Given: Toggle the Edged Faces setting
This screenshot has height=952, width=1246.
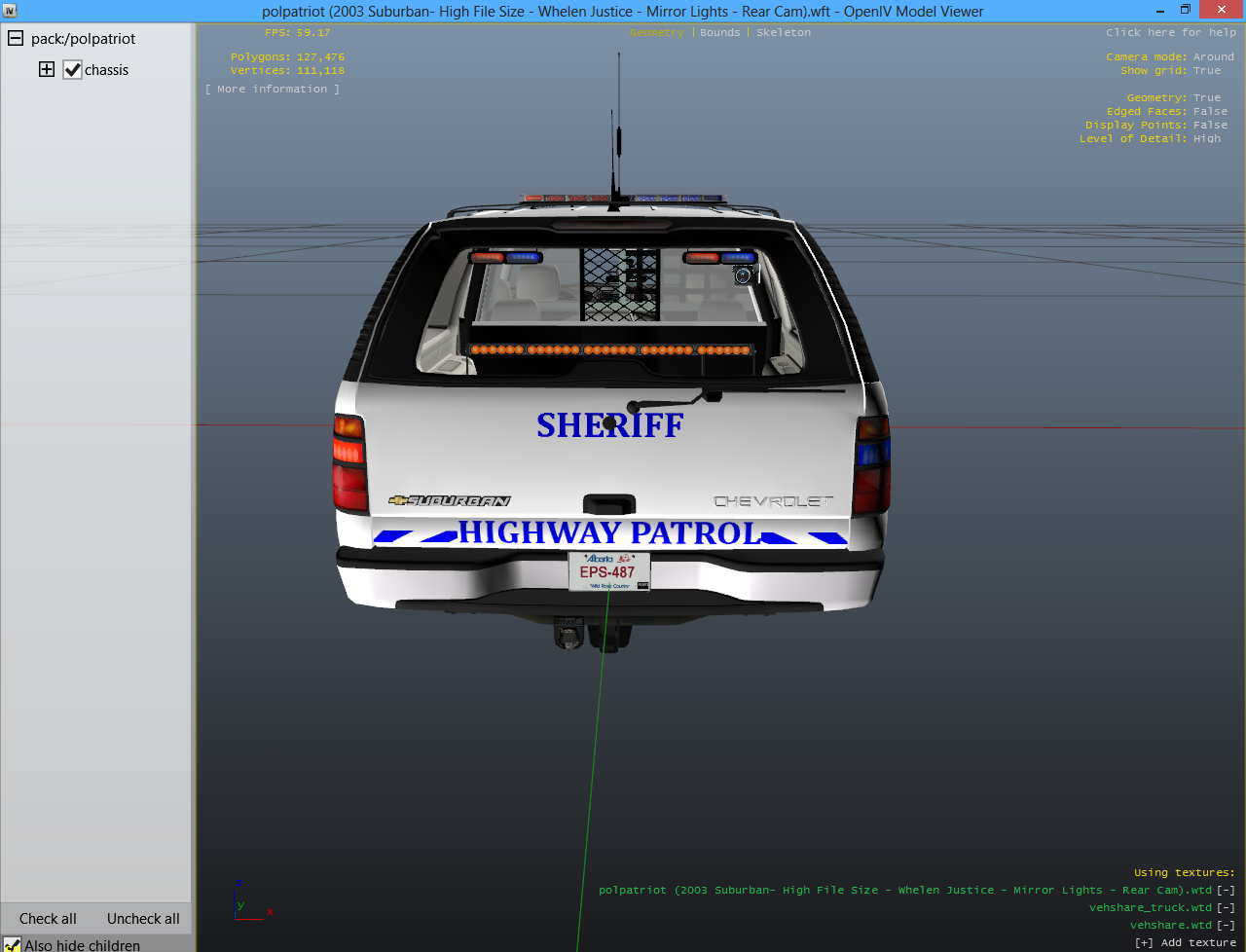Looking at the screenshot, I should 1210,112.
